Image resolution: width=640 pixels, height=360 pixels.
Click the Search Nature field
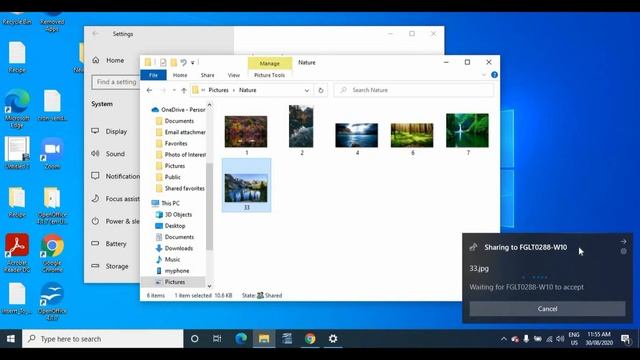pyautogui.click(x=413, y=90)
